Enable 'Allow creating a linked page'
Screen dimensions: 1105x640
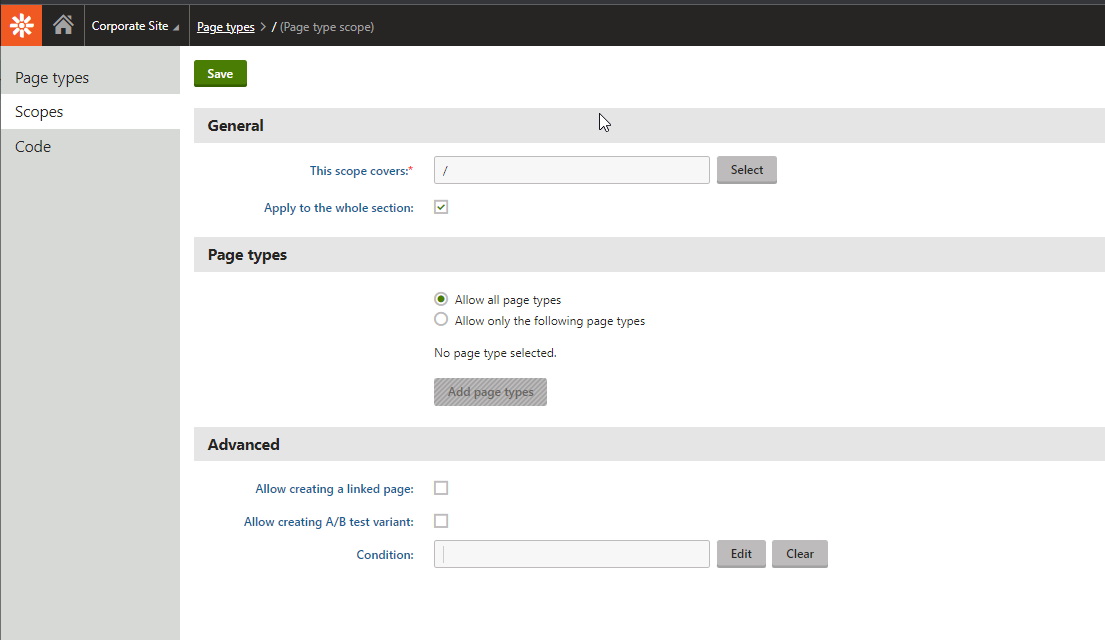(x=441, y=488)
